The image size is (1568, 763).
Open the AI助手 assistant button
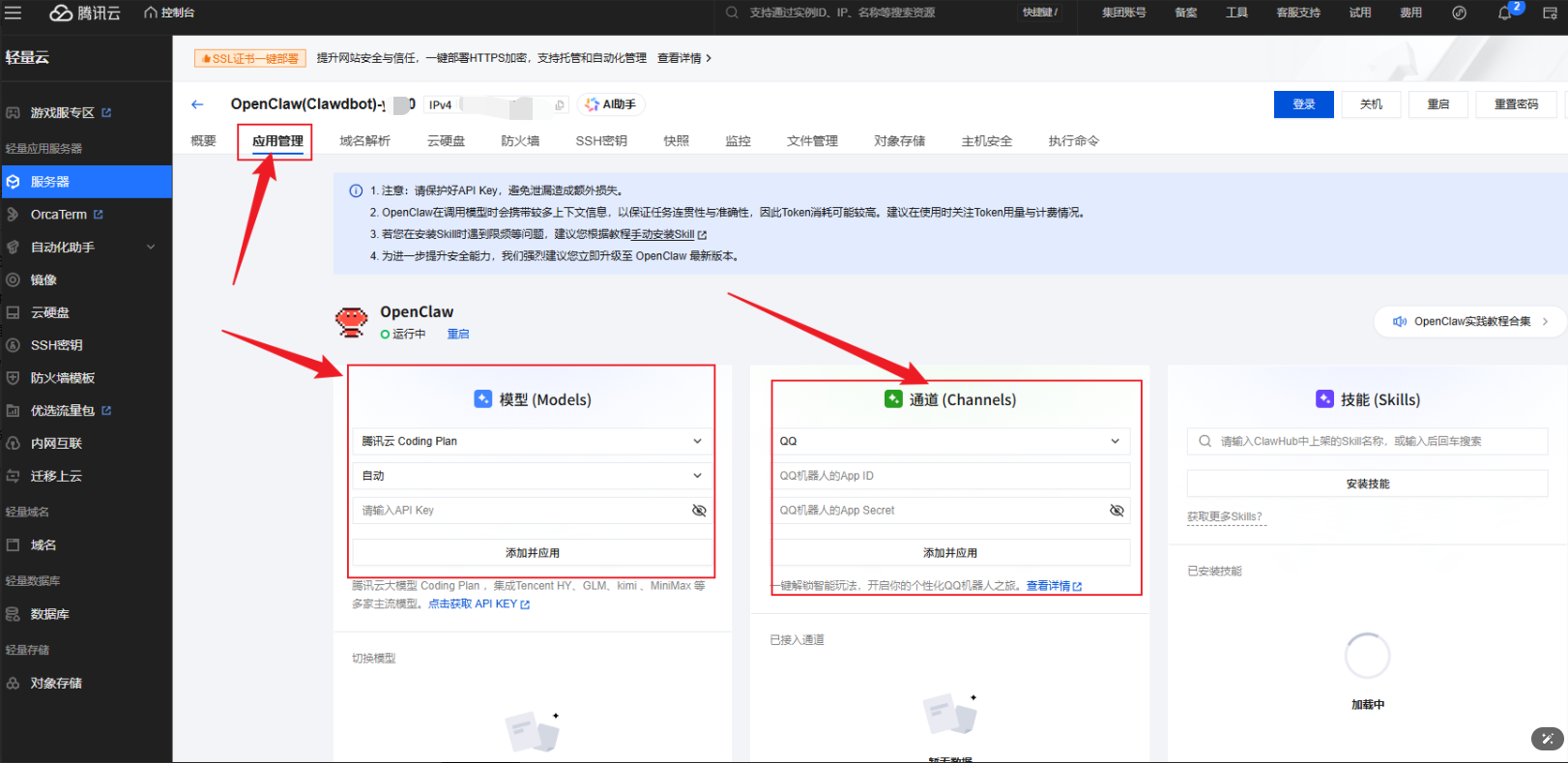(x=612, y=104)
